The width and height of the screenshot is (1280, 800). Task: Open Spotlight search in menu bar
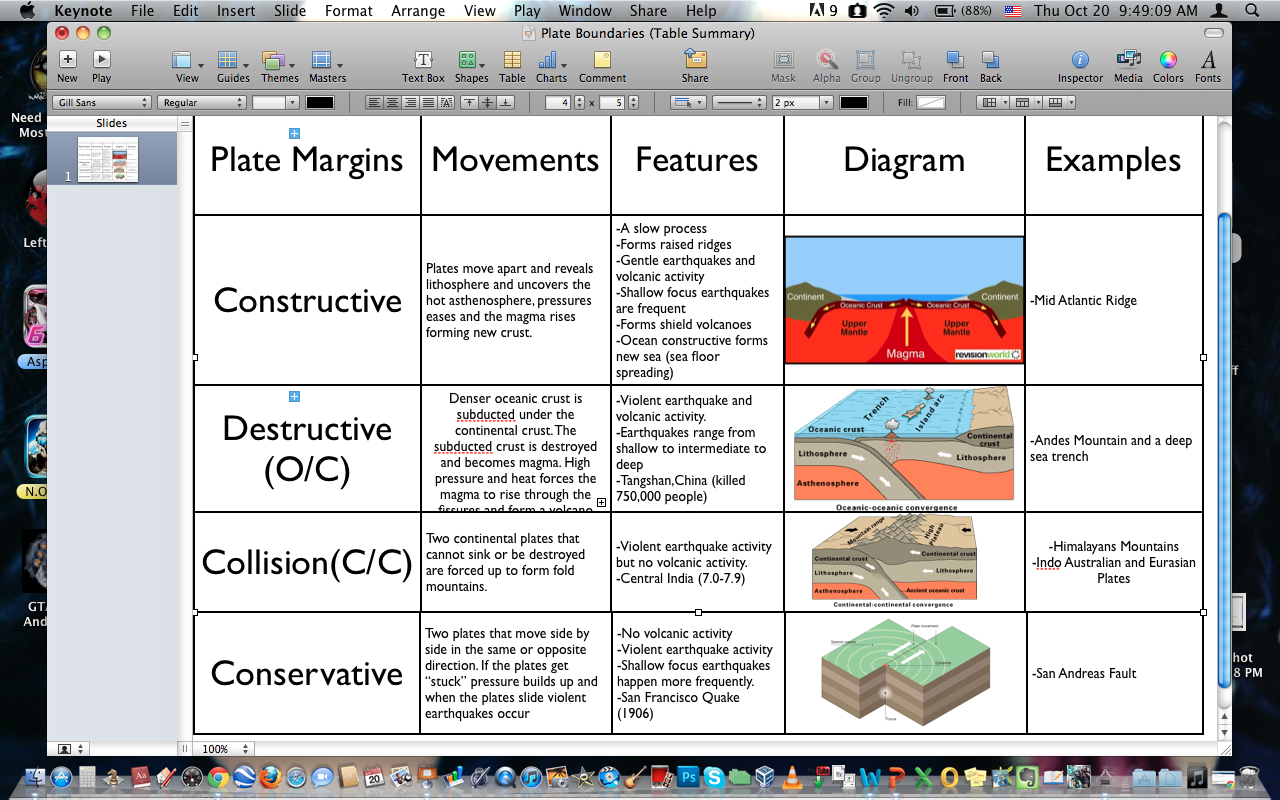1253,11
